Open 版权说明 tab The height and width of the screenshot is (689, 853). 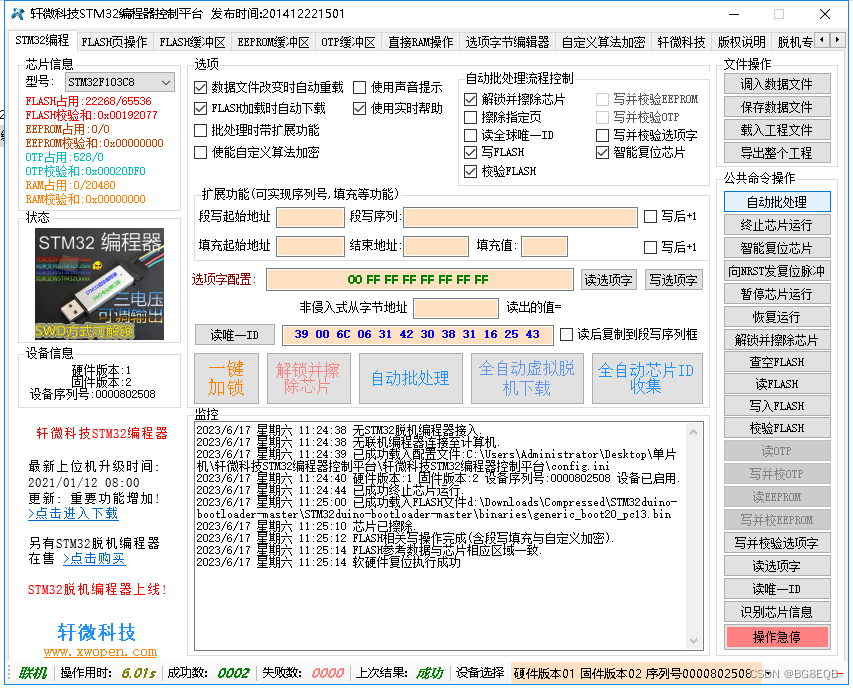pyautogui.click(x=741, y=42)
